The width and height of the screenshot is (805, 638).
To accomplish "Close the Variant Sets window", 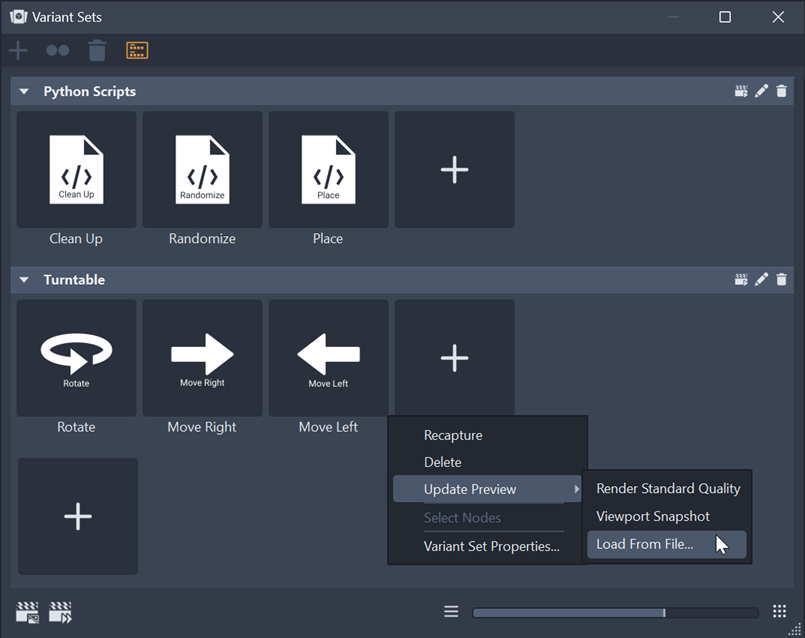I will 778,17.
